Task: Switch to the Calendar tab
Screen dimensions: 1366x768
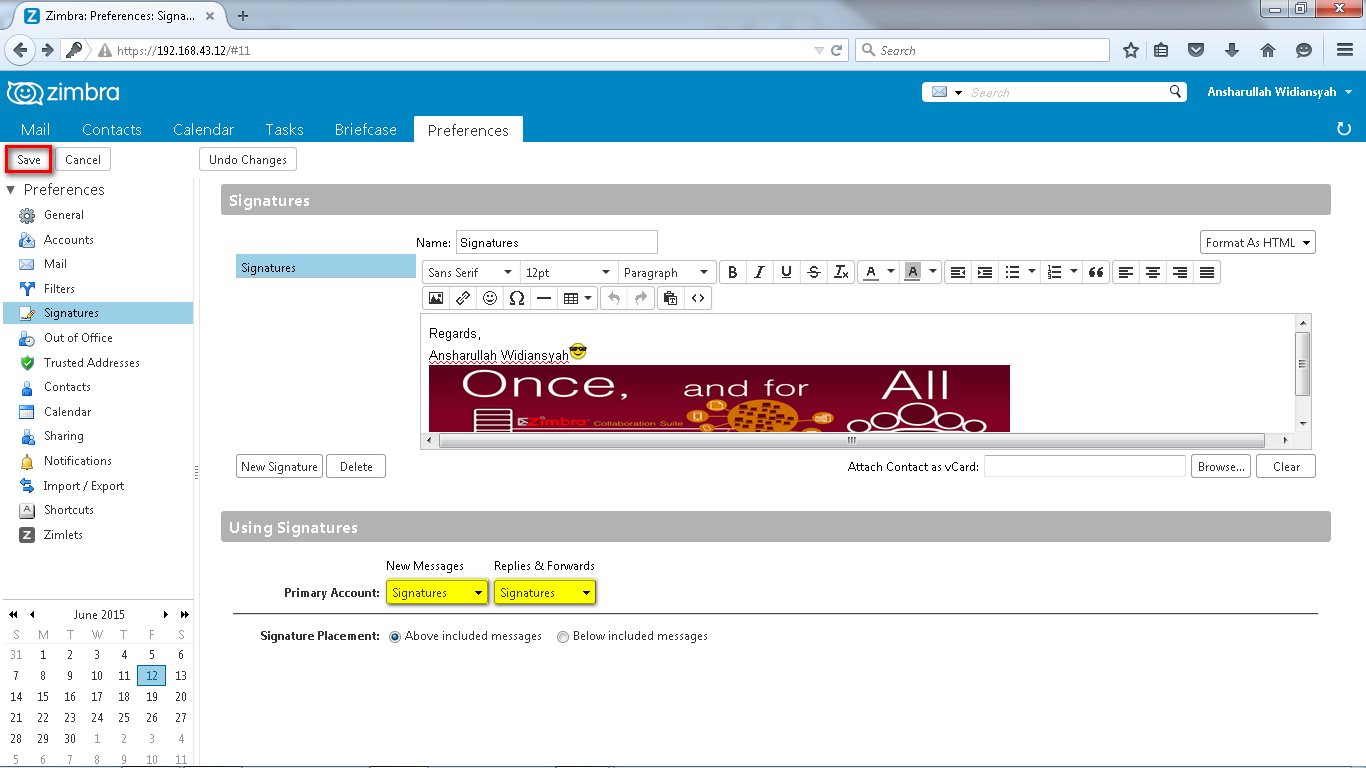Action: click(203, 130)
